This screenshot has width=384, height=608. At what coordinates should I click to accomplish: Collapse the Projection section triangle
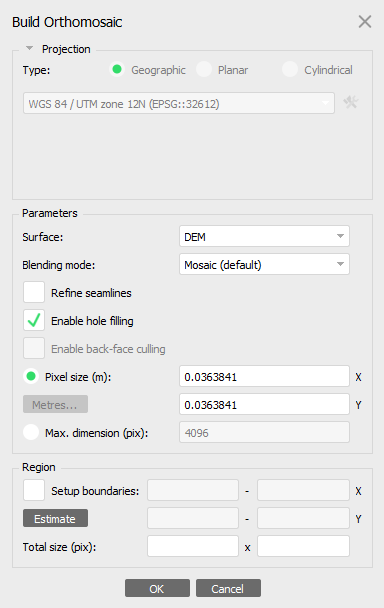29,48
